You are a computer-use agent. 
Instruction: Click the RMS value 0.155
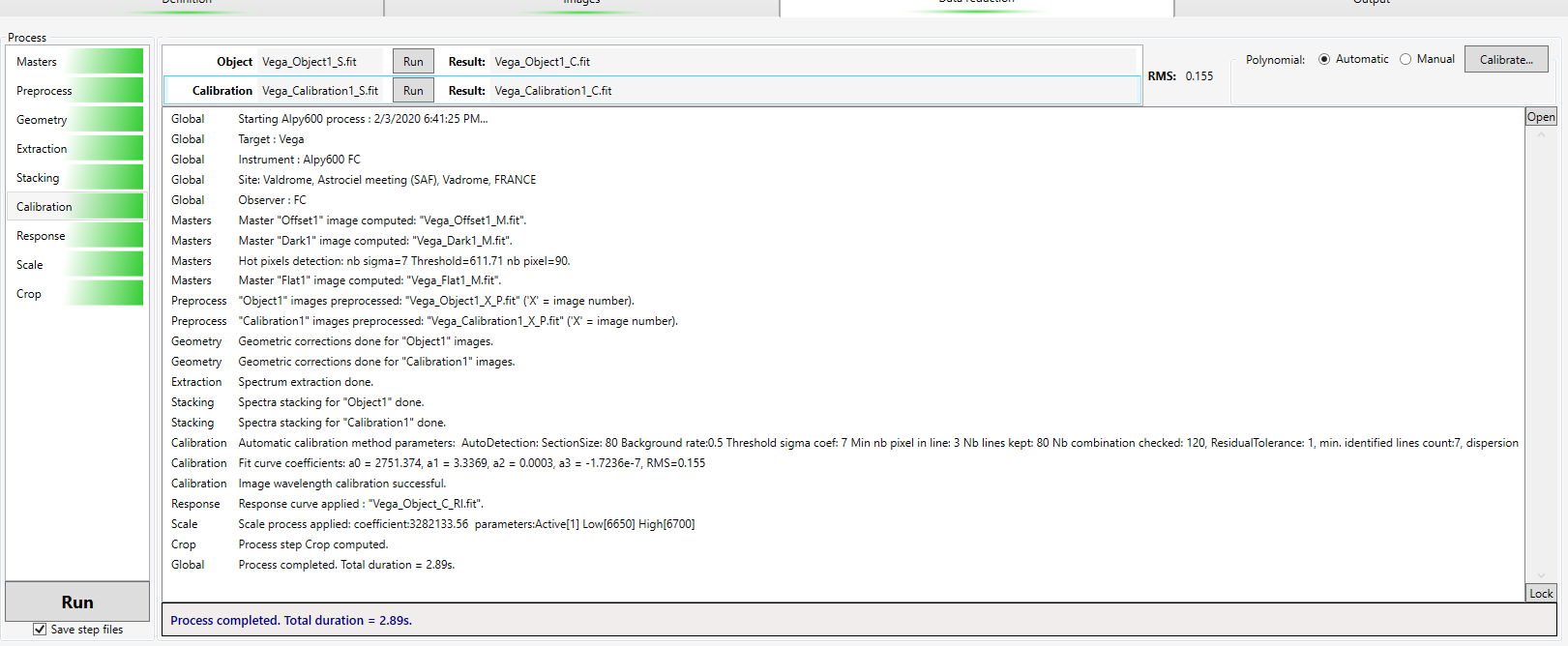(1199, 76)
